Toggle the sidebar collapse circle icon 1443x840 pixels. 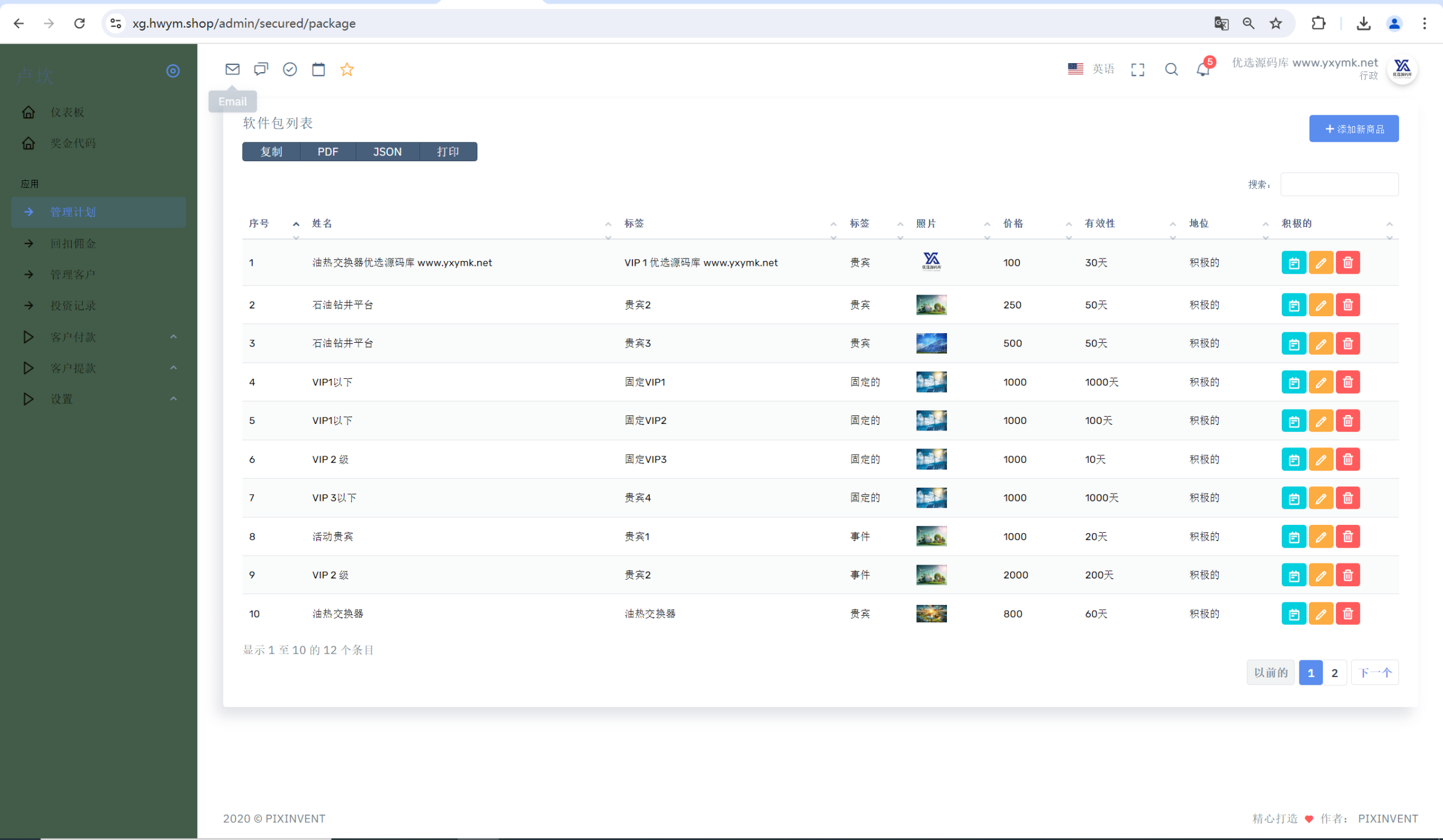173,71
